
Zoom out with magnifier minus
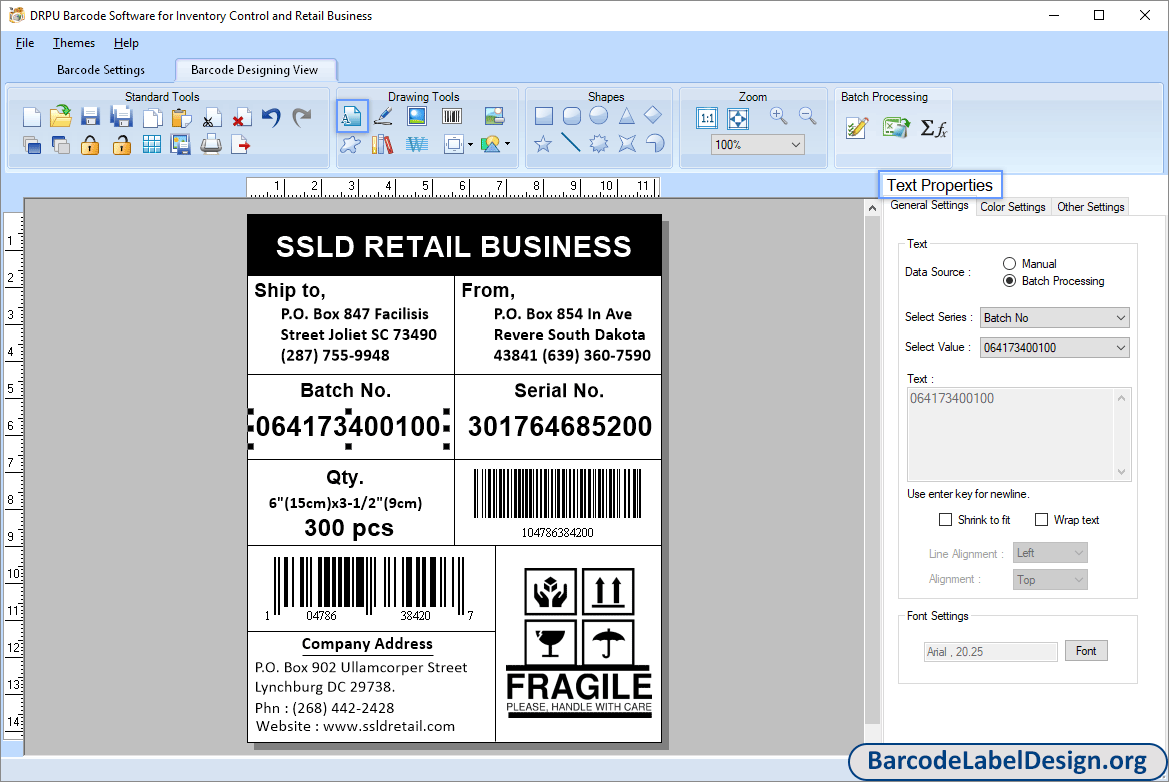pyautogui.click(x=807, y=116)
